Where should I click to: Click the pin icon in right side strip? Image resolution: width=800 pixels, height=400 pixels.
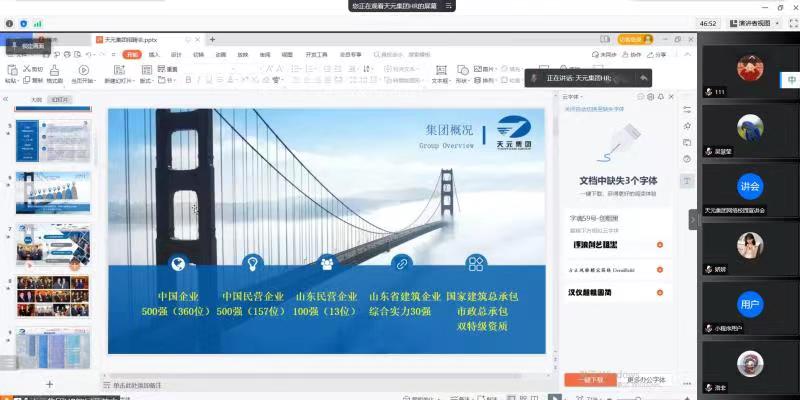(687, 126)
